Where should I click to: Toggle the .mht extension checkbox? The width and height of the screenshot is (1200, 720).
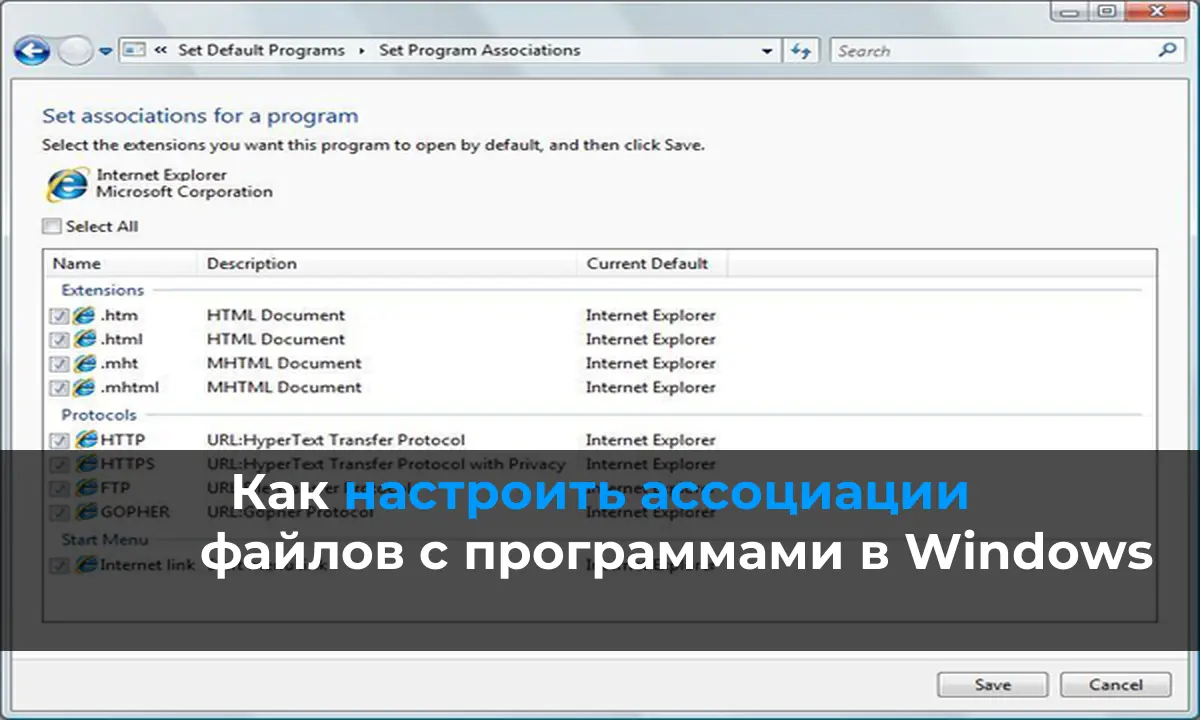(59, 364)
